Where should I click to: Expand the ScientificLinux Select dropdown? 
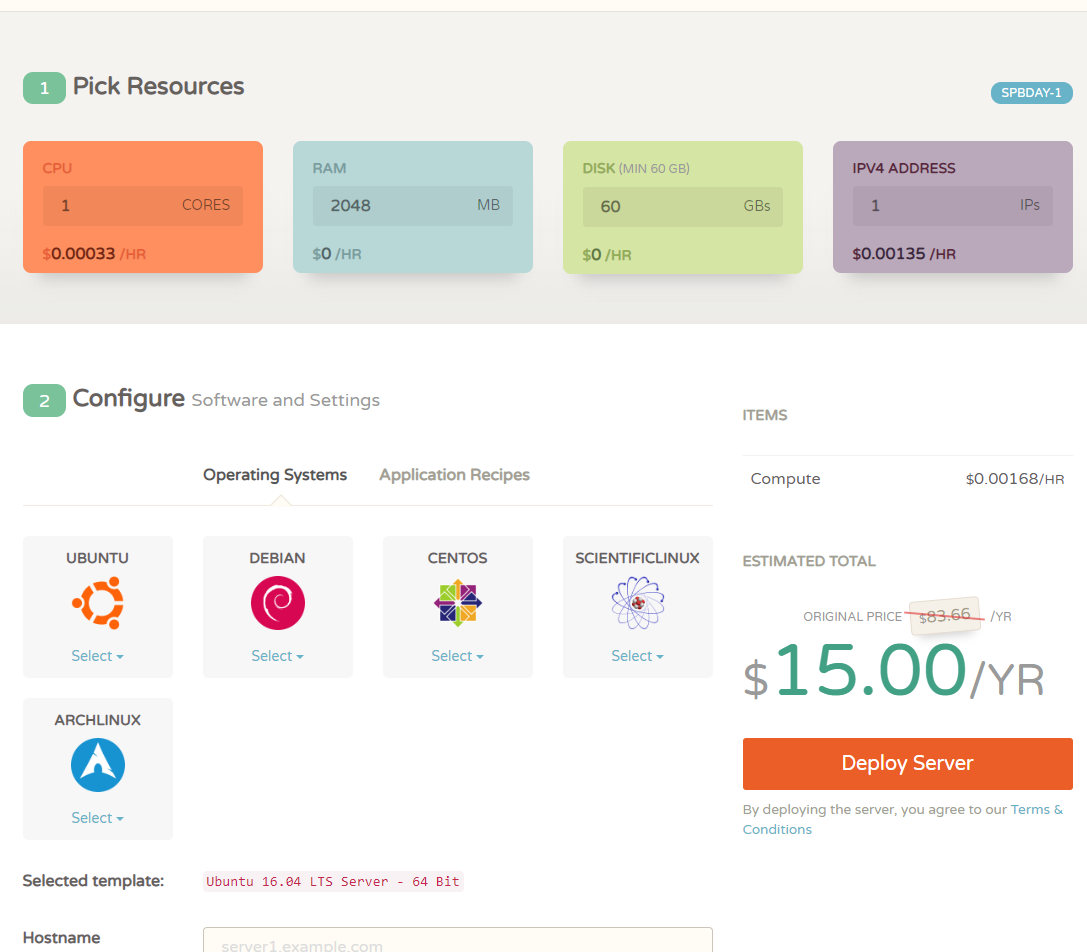pos(637,656)
